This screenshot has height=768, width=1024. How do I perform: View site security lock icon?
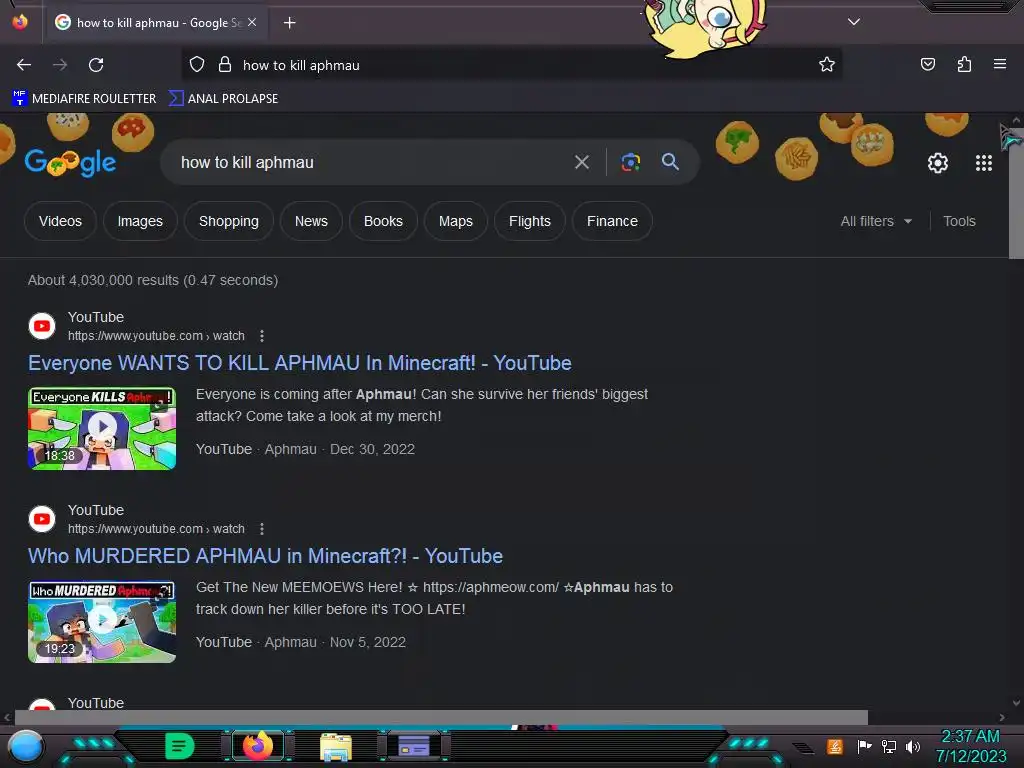[225, 65]
